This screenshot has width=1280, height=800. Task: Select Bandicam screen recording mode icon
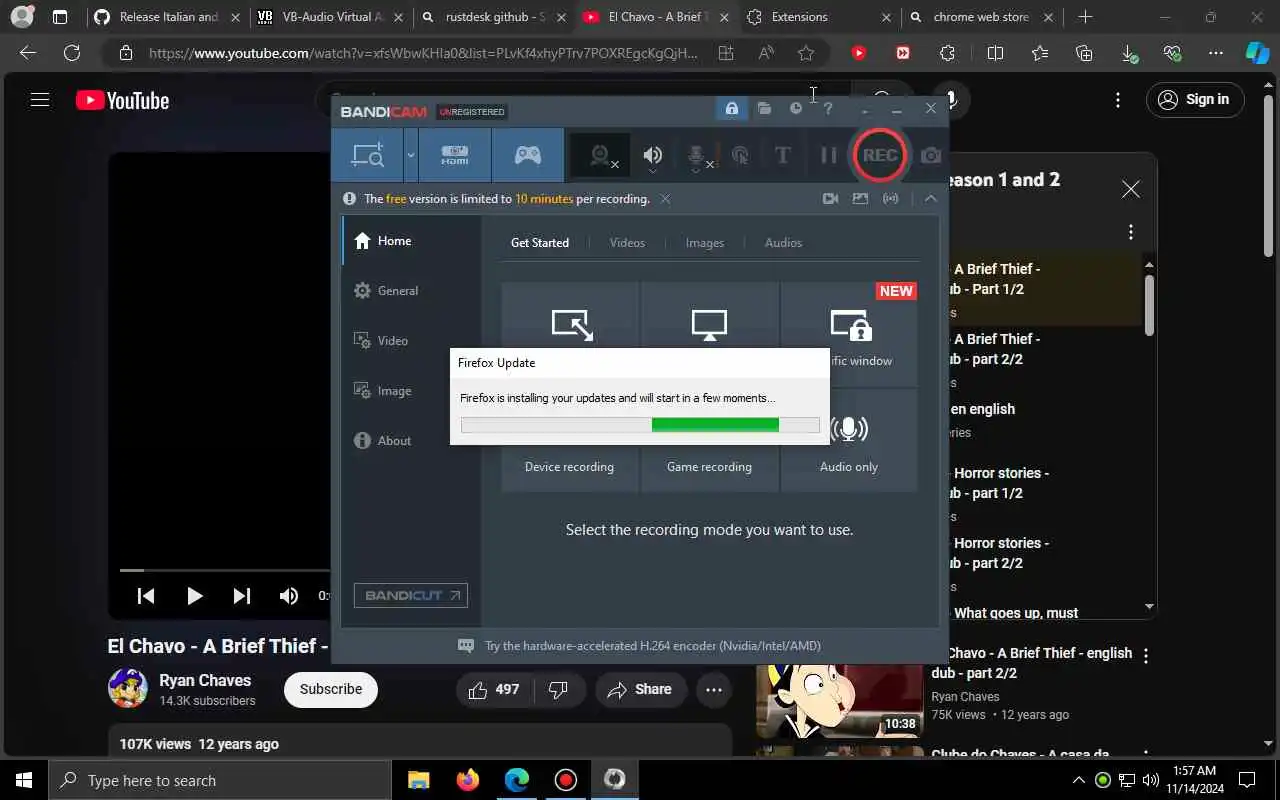click(x=368, y=155)
